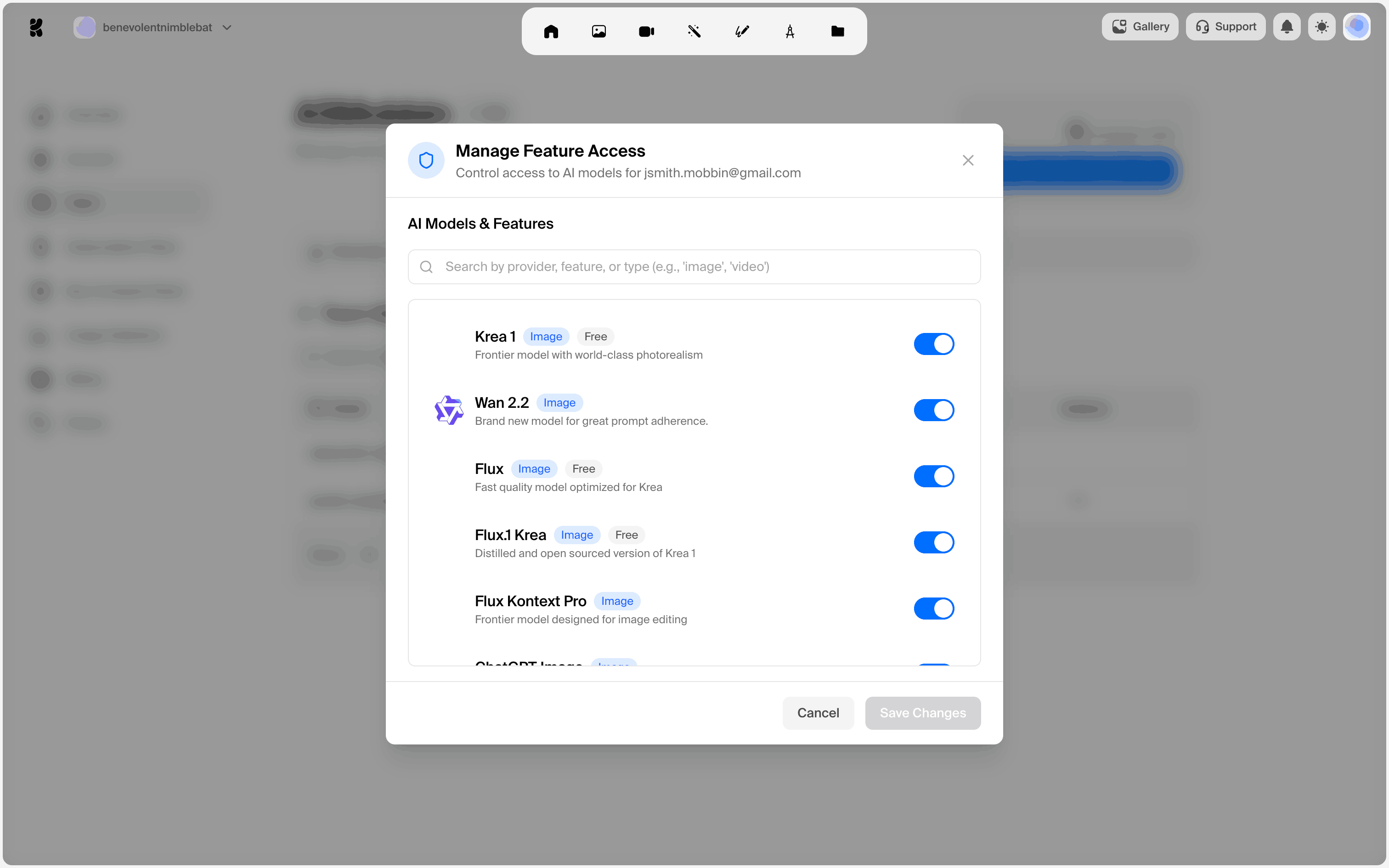The height and width of the screenshot is (868, 1389).
Task: Open the user profile avatar menu
Action: [1356, 27]
